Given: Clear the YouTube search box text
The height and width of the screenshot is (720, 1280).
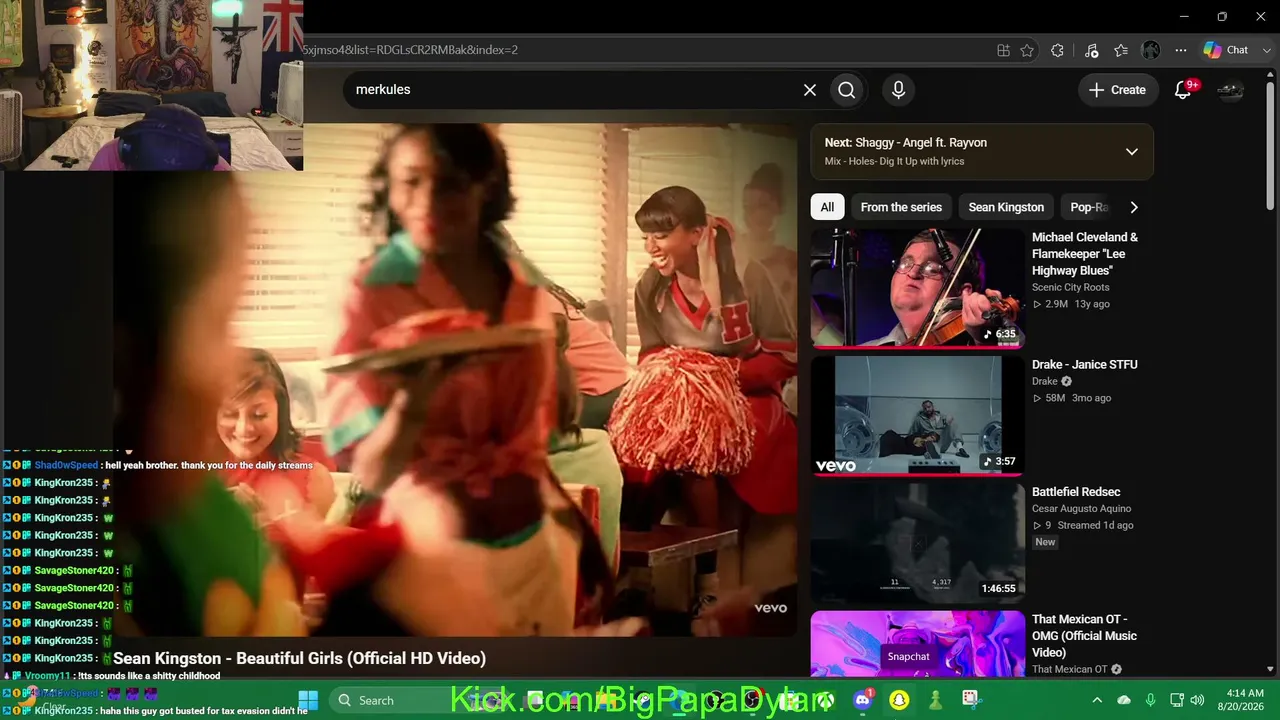Looking at the screenshot, I should pyautogui.click(x=810, y=90).
